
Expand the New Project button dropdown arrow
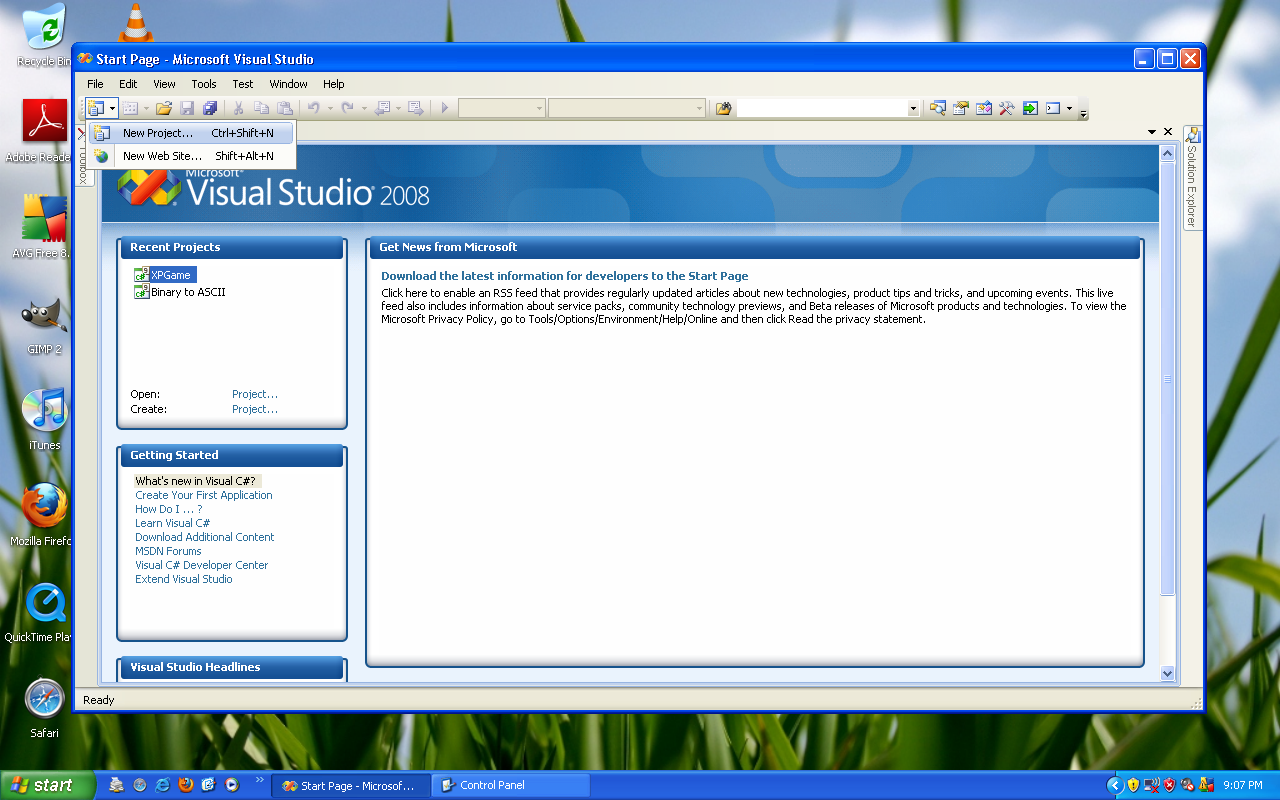pos(113,108)
